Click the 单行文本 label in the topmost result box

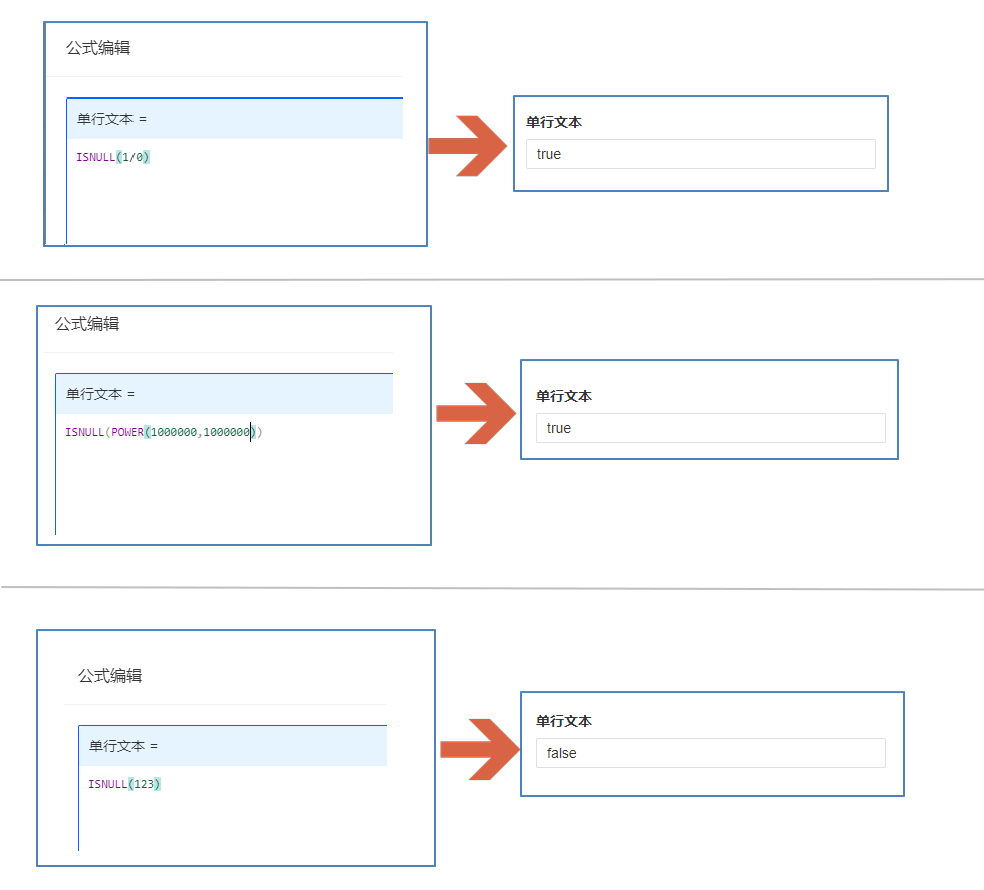click(x=554, y=122)
